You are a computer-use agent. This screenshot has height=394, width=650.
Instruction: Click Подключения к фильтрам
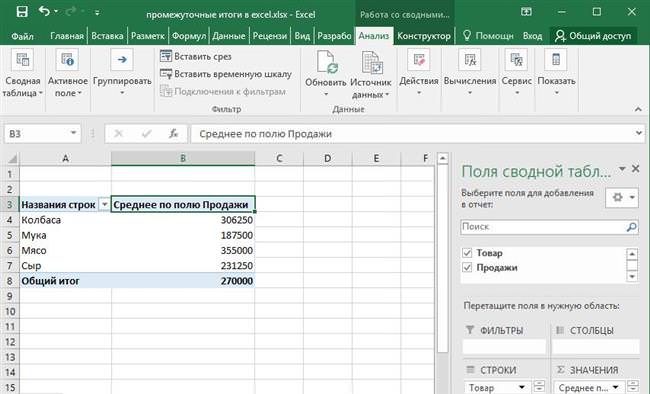(223, 91)
